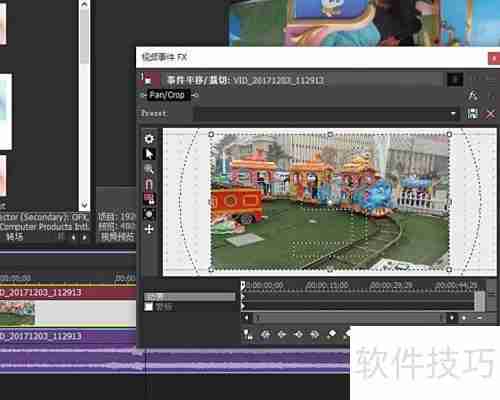500x400 pixels.
Task: Select the position keyframe row label
Action: coord(189,297)
